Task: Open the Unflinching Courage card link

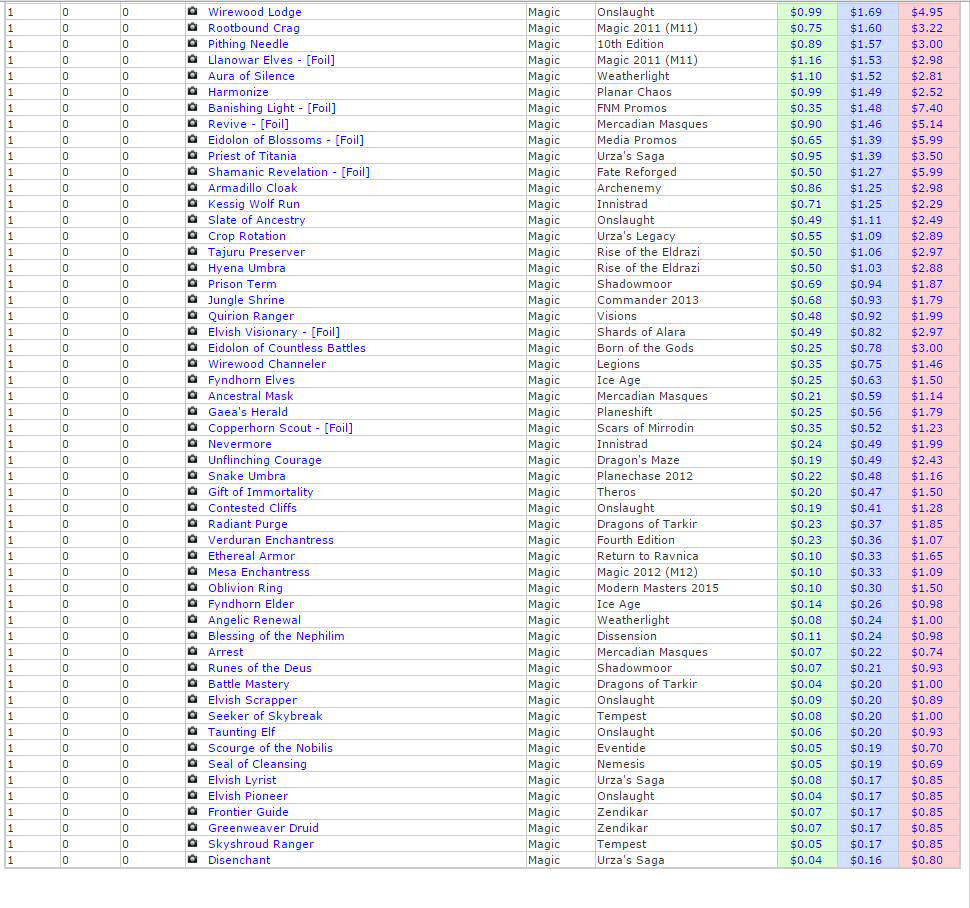Action: coord(265,460)
